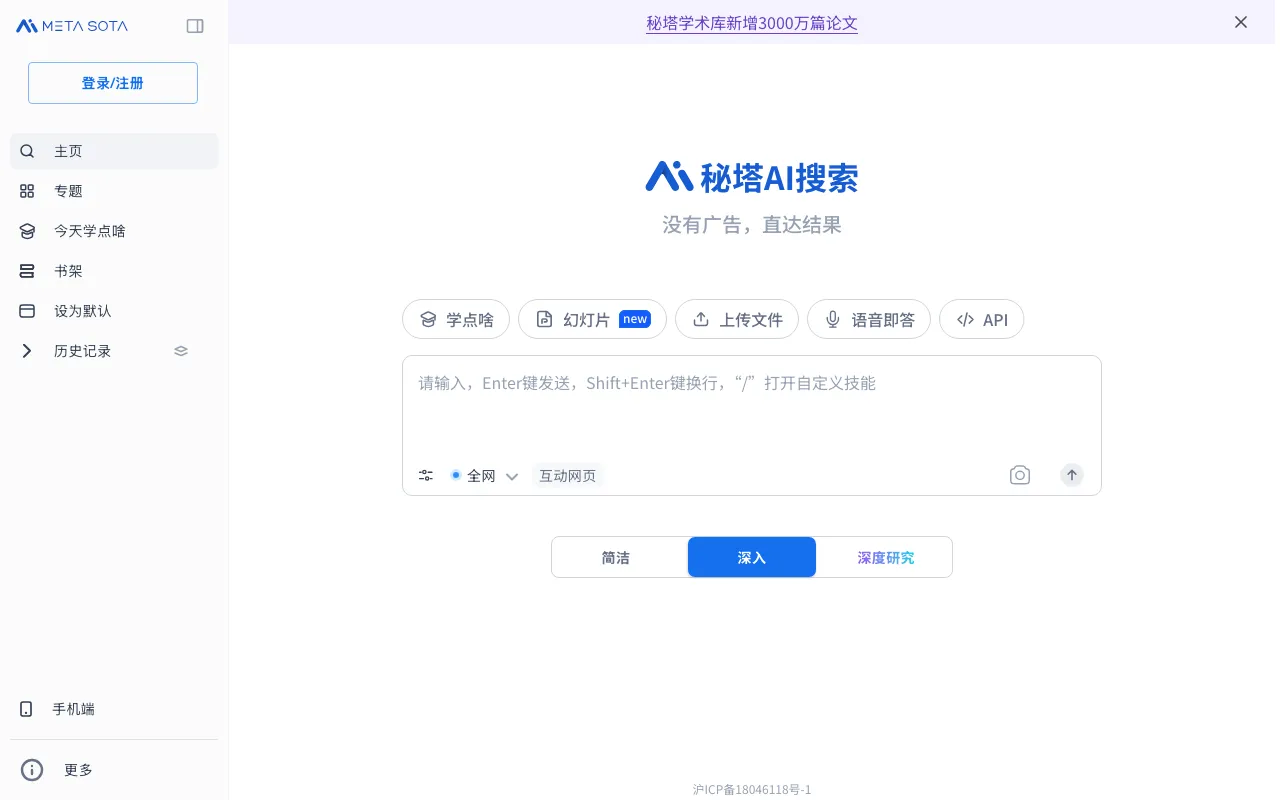Expand 历史记录 with the chevron

[x=27, y=351]
